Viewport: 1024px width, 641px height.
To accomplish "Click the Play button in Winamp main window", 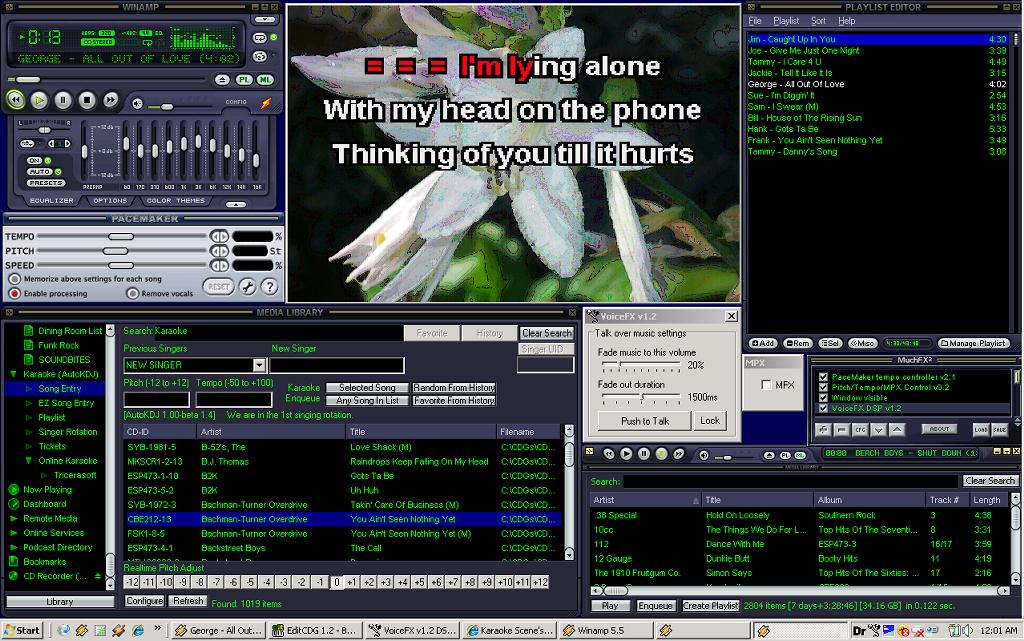I will [x=39, y=100].
